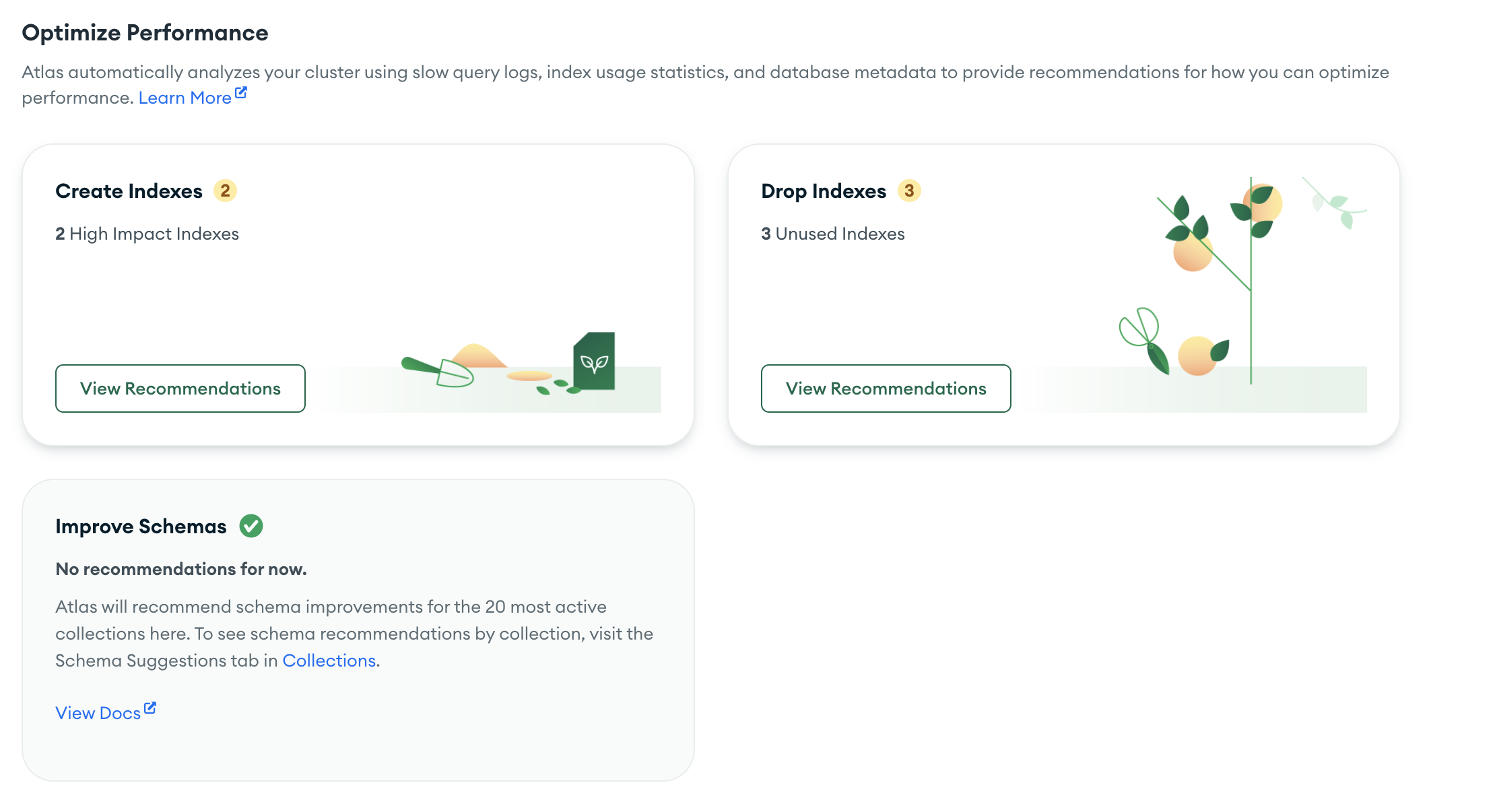The image size is (1495, 812).
Task: Open the Collections link
Action: pos(329,661)
